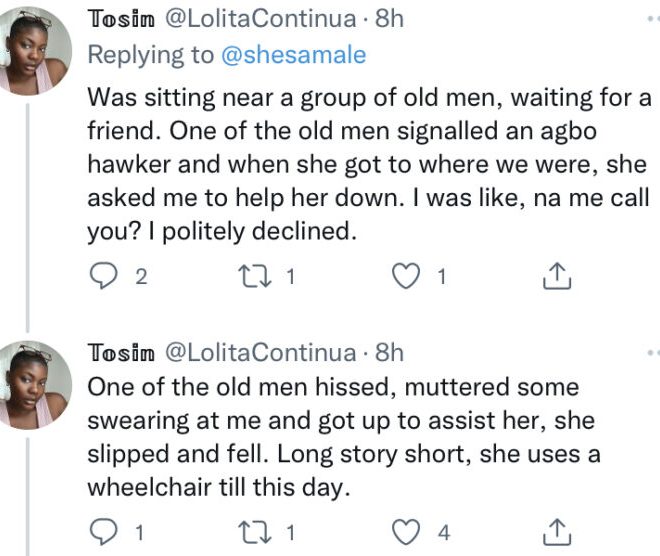The image size is (660, 556).
Task: Open more options on second tweet
Action: [652, 352]
